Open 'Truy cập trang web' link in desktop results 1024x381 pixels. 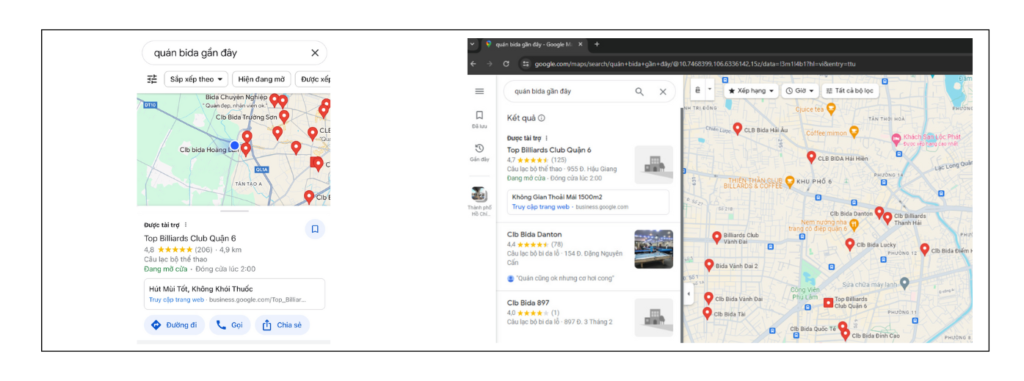coord(541,207)
